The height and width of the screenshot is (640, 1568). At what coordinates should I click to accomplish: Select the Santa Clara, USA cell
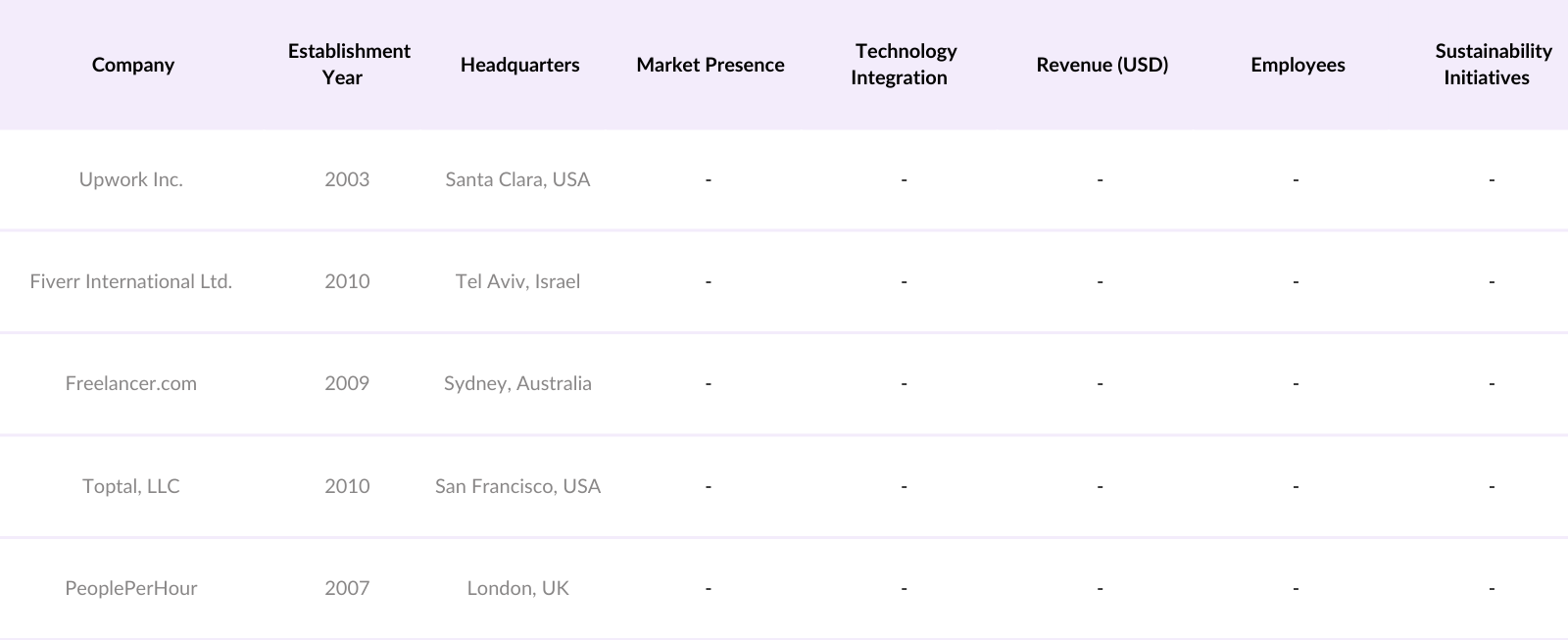coord(517,179)
